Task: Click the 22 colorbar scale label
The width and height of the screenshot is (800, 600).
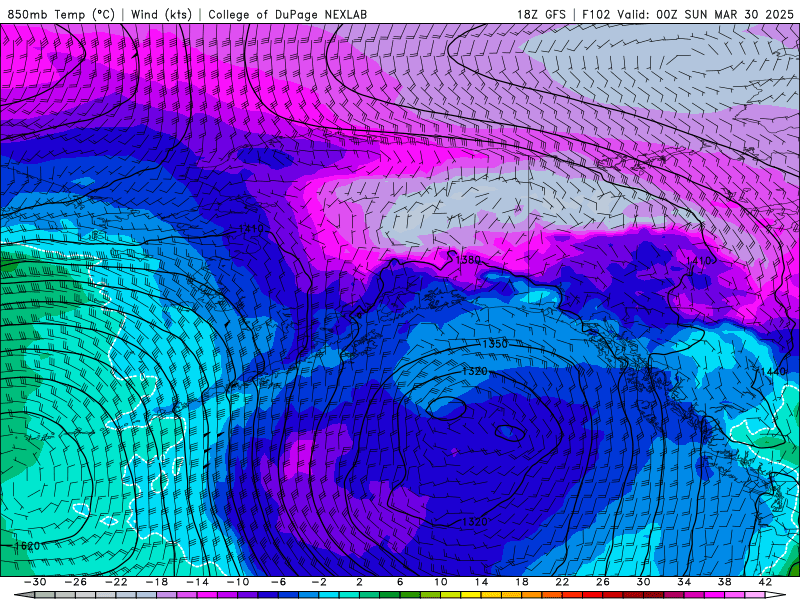Action: click(x=562, y=582)
